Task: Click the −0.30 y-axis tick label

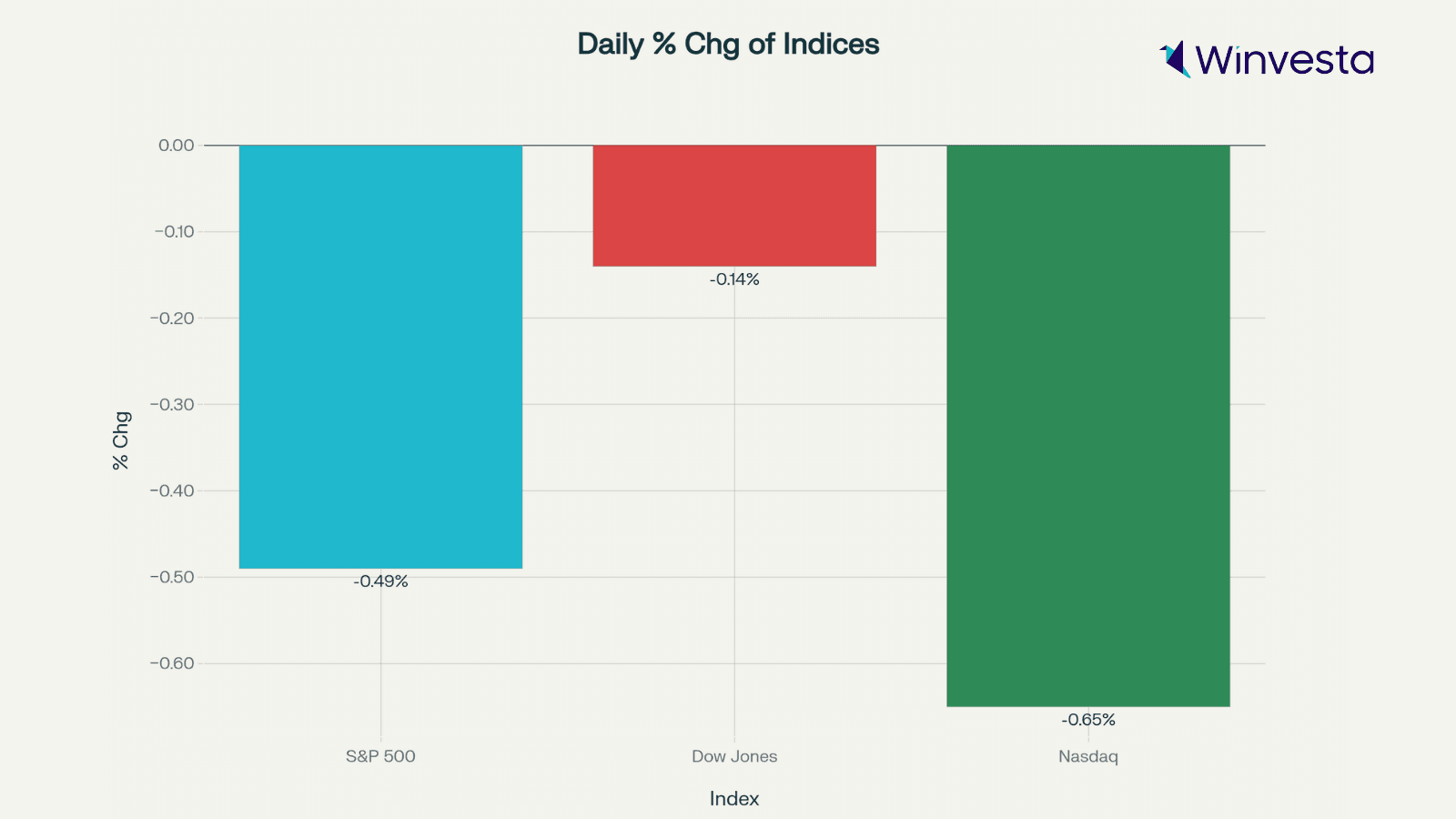Action: pos(173,404)
